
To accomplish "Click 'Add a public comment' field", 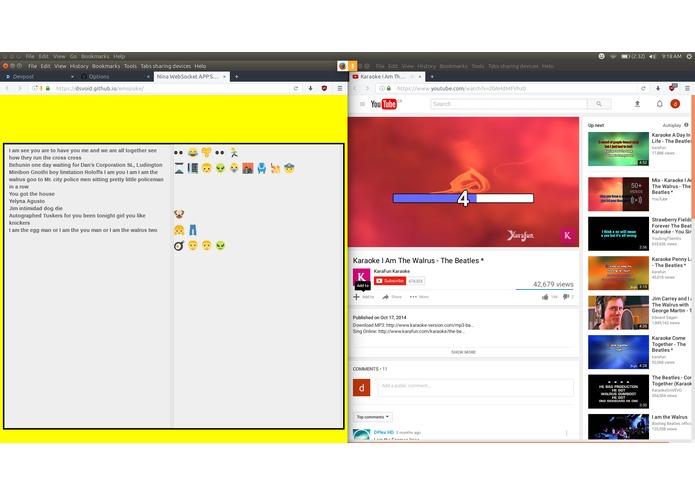I will (475, 387).
